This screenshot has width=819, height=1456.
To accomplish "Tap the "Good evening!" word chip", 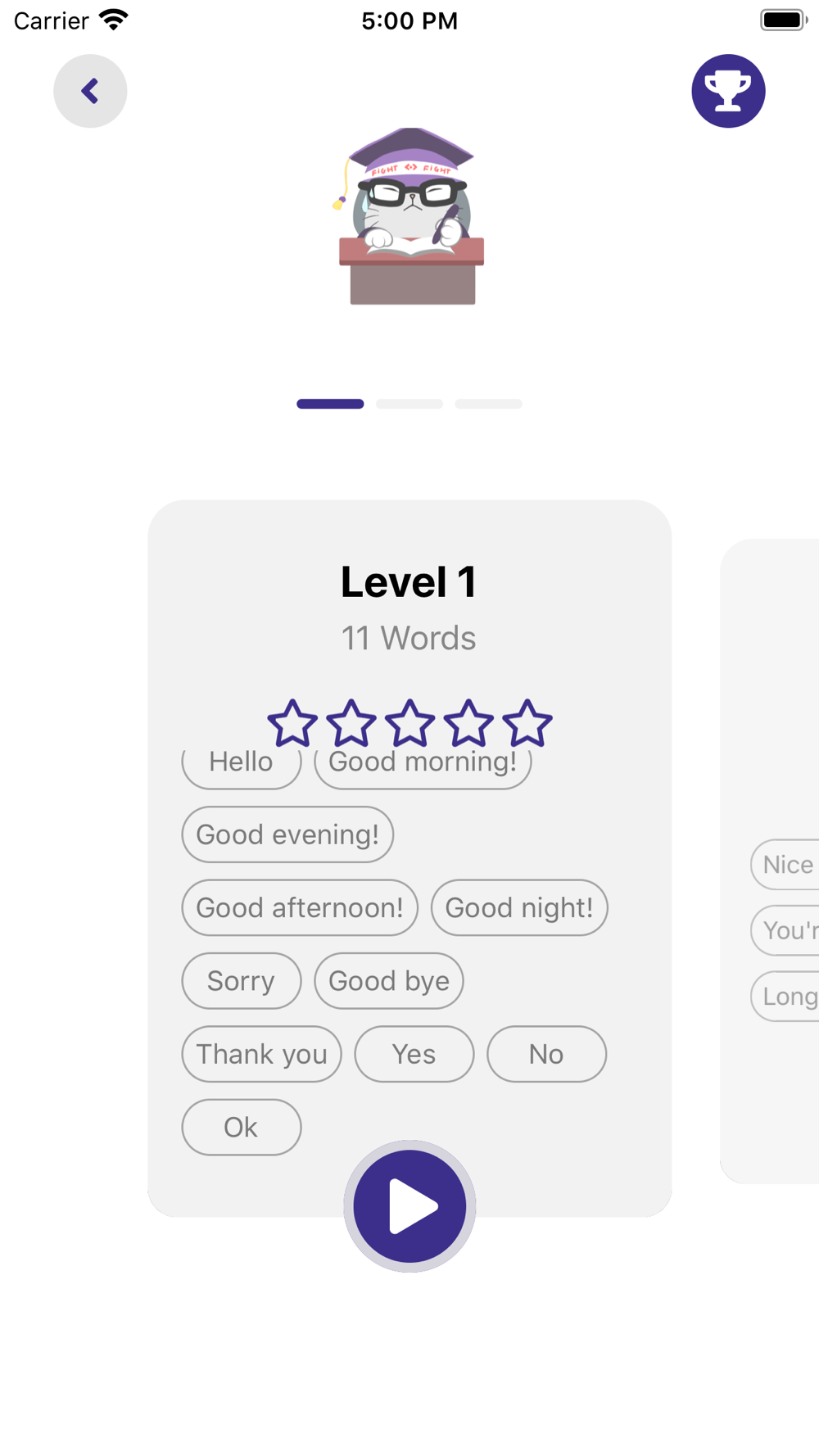I will [287, 834].
